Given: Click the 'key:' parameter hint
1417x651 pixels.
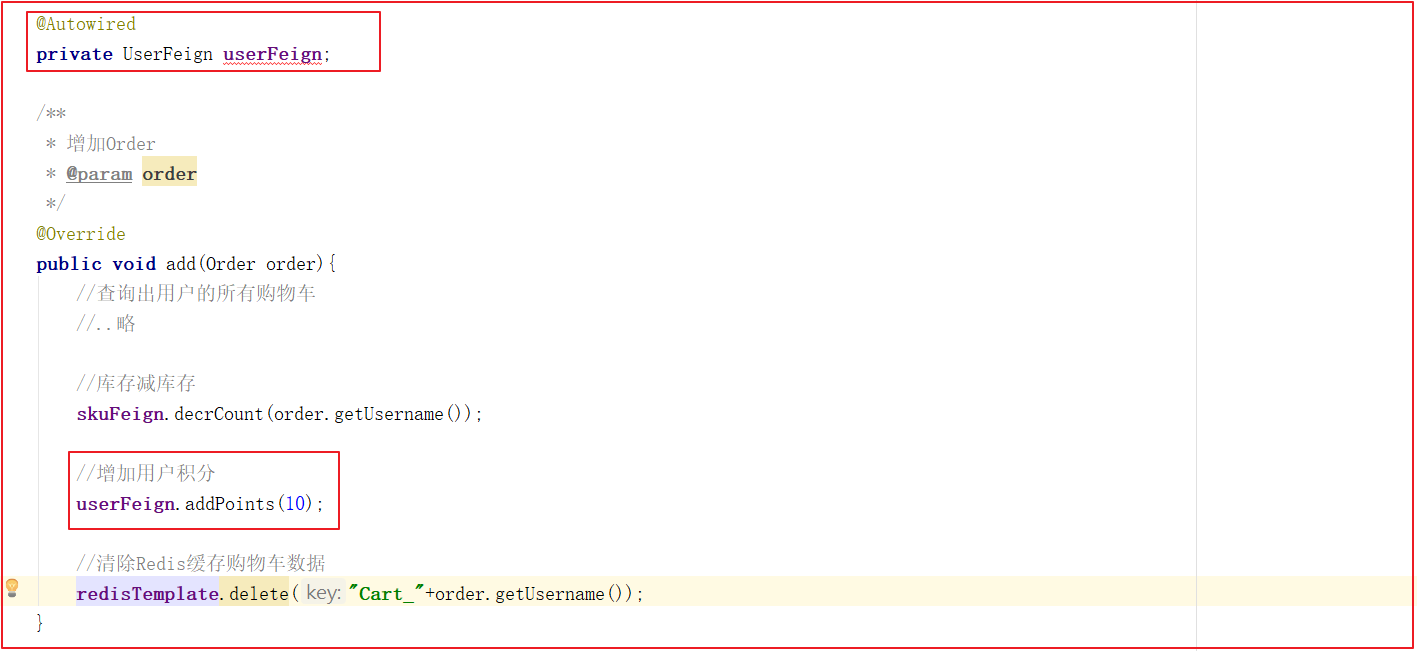Looking at the screenshot, I should click(x=322, y=594).
